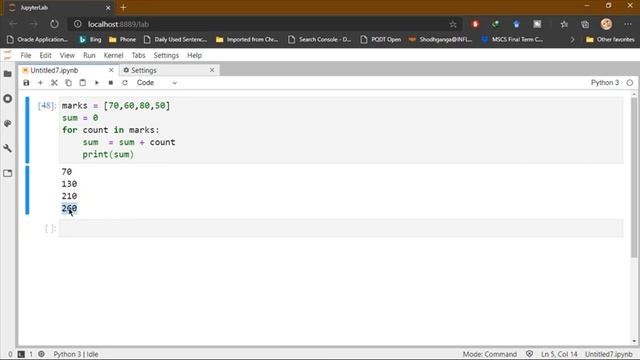Screen dimensions: 640x360
Task: Open the Notebook Tools wrench icon
Action: 8,148
